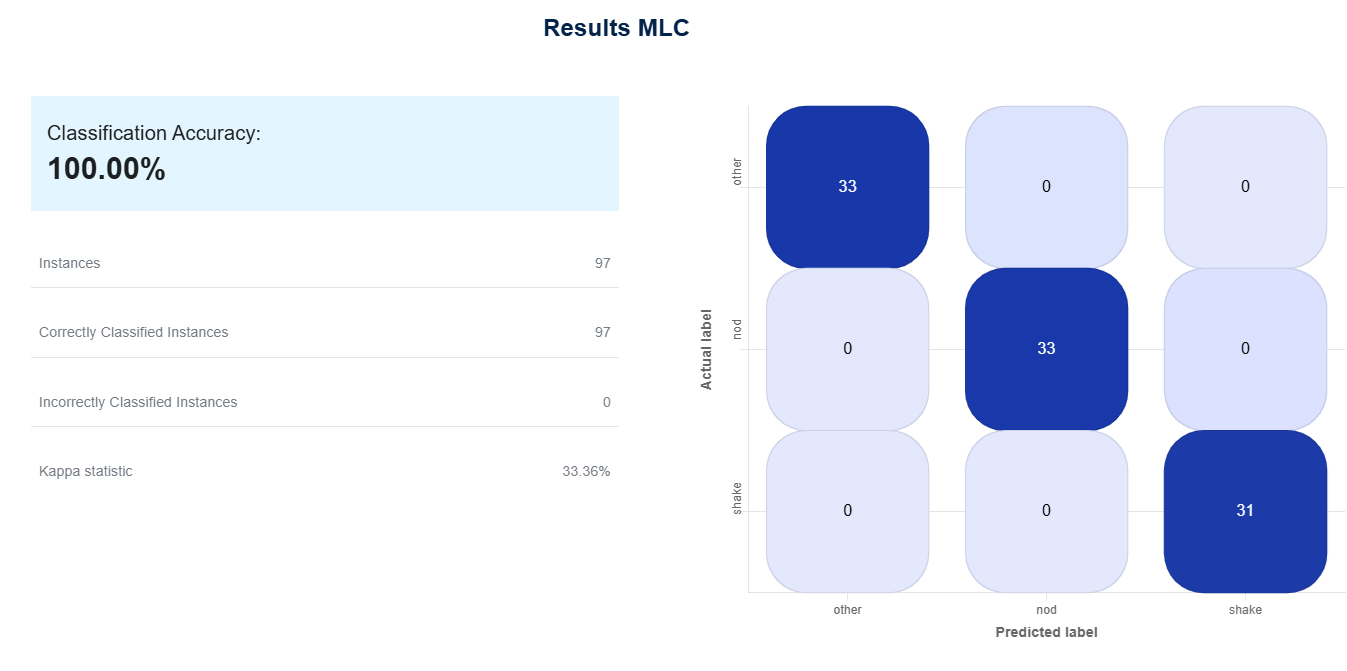Click the Kappa statistic value 33.36%
Image resolution: width=1347 pixels, height=671 pixels.
click(x=586, y=471)
